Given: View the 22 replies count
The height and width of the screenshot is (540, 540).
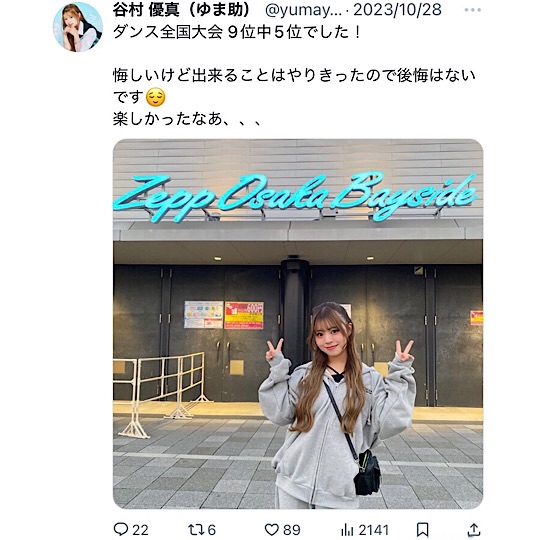Looking at the screenshot, I should click(x=141, y=530).
